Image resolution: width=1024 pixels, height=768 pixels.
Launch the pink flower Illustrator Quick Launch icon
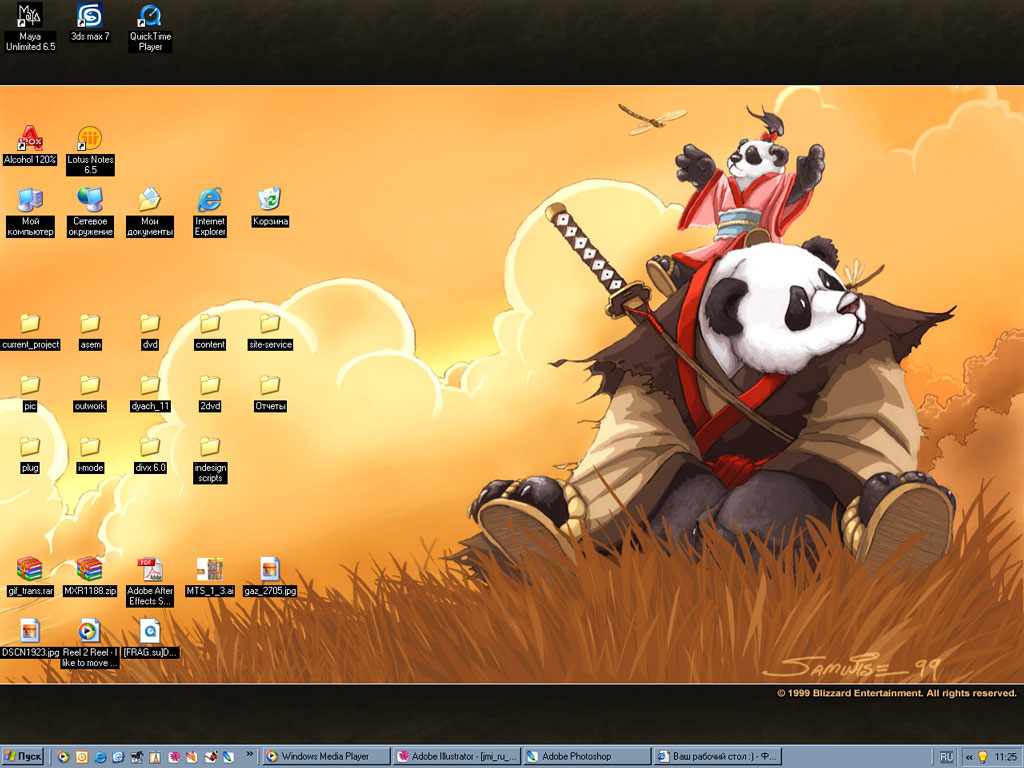[x=174, y=757]
